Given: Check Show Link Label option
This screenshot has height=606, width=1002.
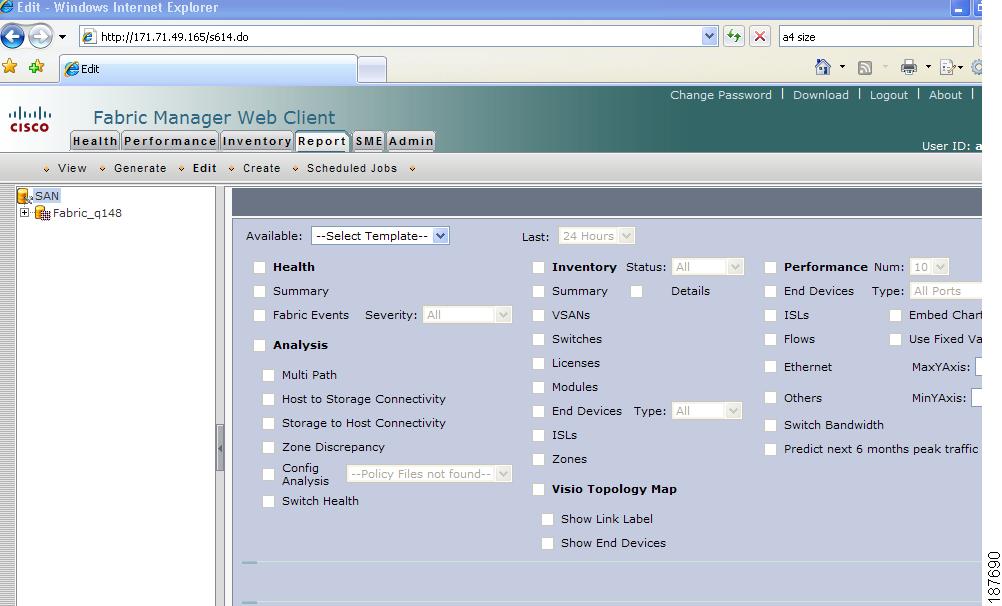Looking at the screenshot, I should pyautogui.click(x=548, y=519).
